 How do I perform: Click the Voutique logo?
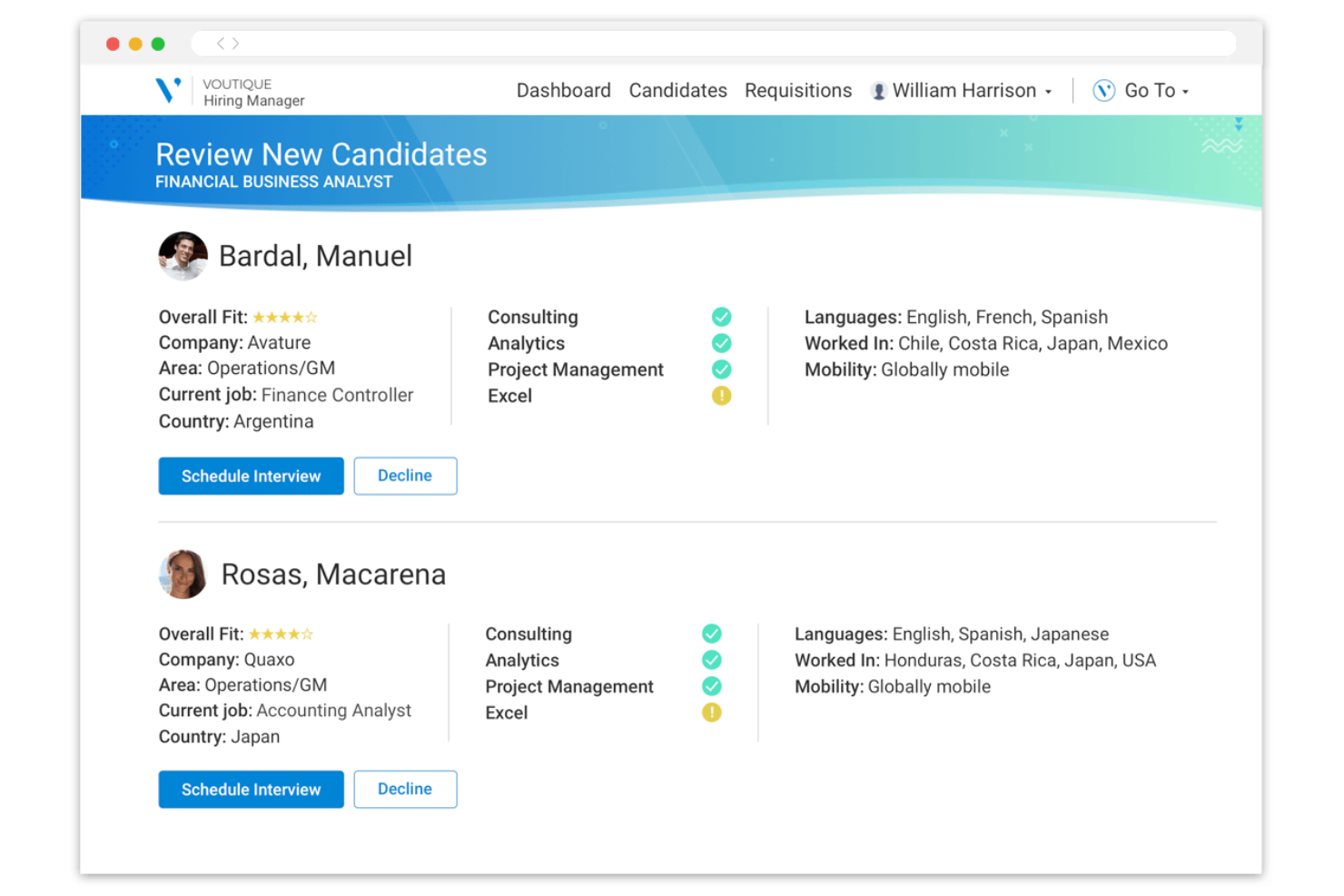[x=168, y=90]
